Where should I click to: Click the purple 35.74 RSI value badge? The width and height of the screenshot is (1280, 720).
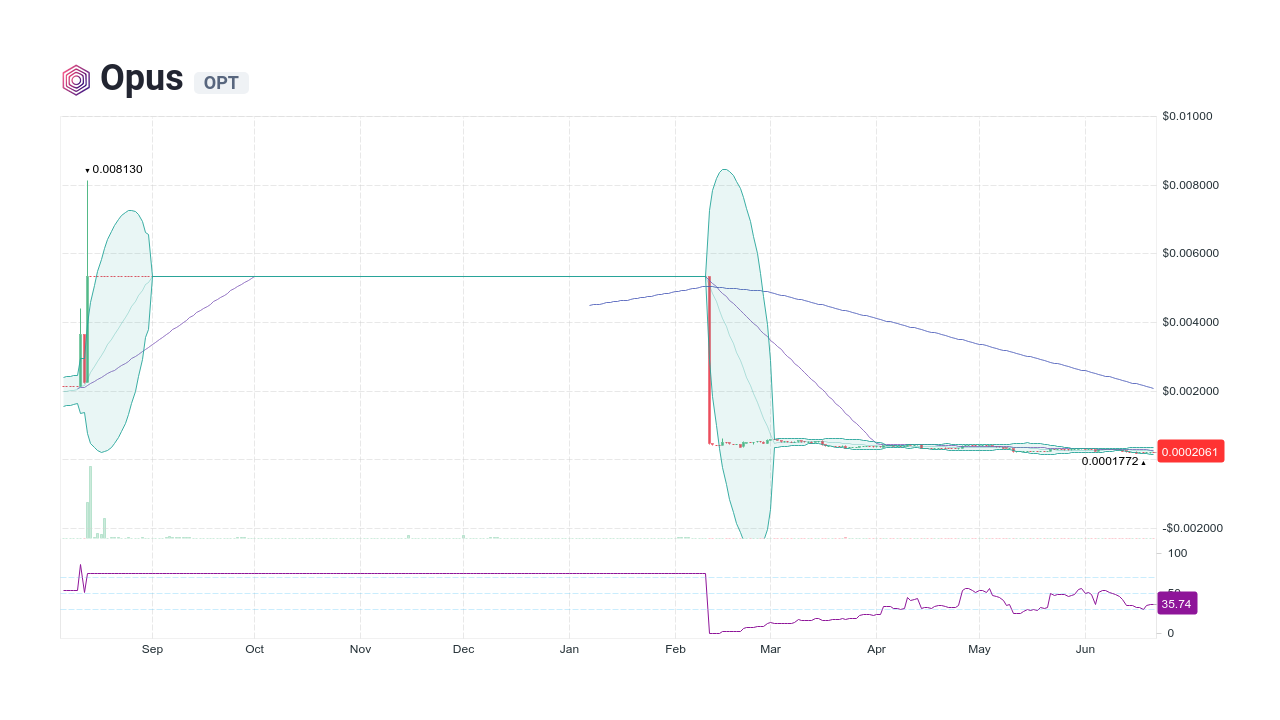coord(1177,603)
